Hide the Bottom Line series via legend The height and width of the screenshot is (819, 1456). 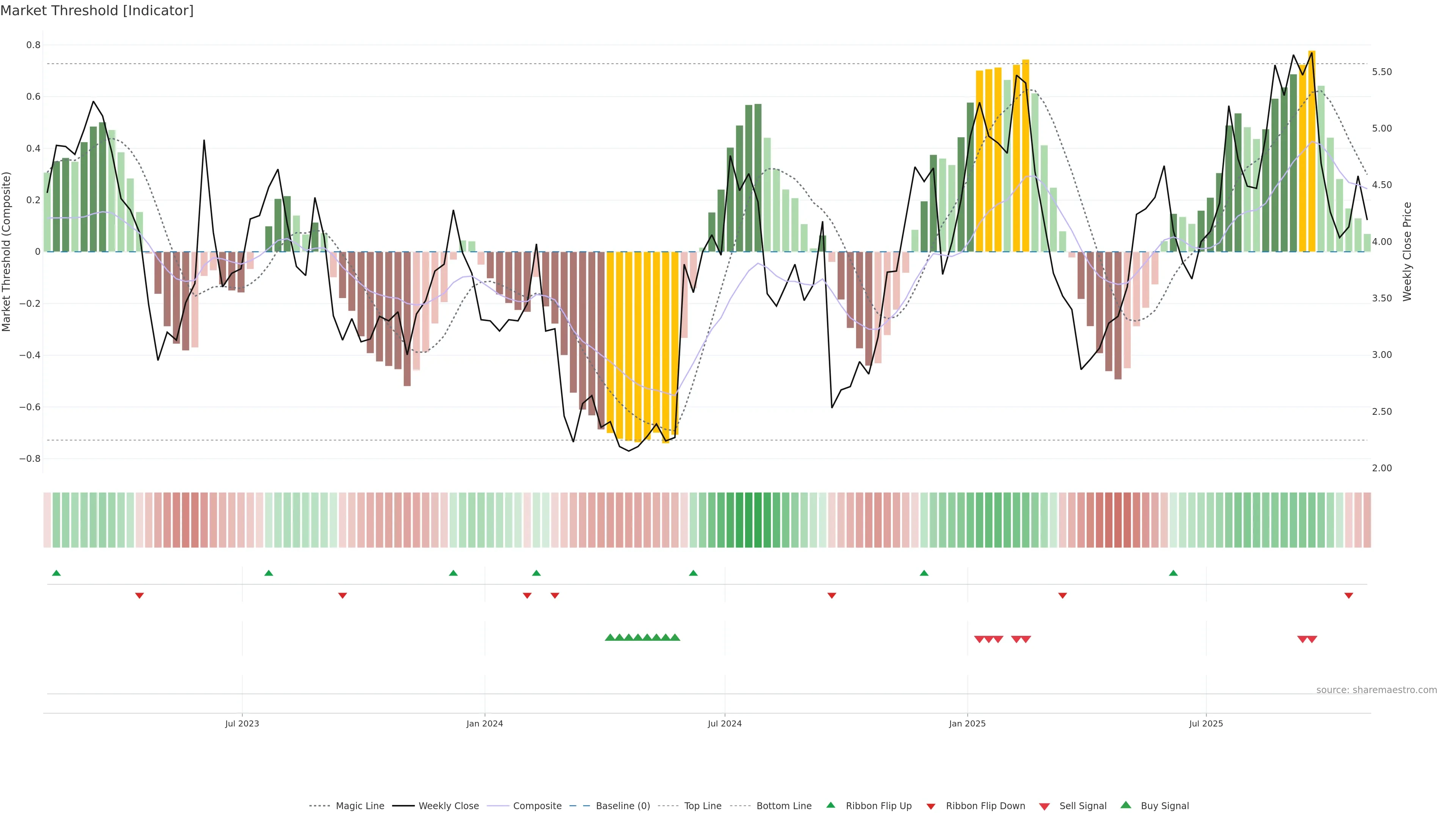783,806
